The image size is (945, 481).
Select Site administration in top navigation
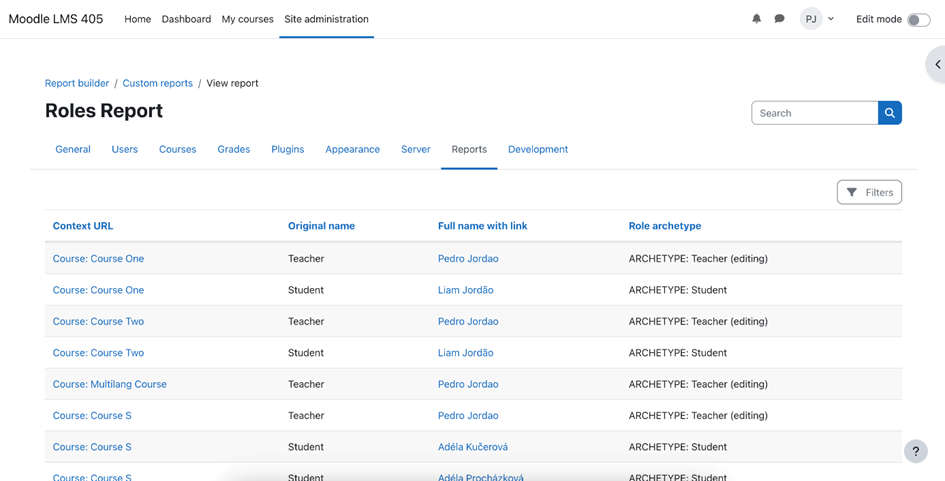pos(326,19)
